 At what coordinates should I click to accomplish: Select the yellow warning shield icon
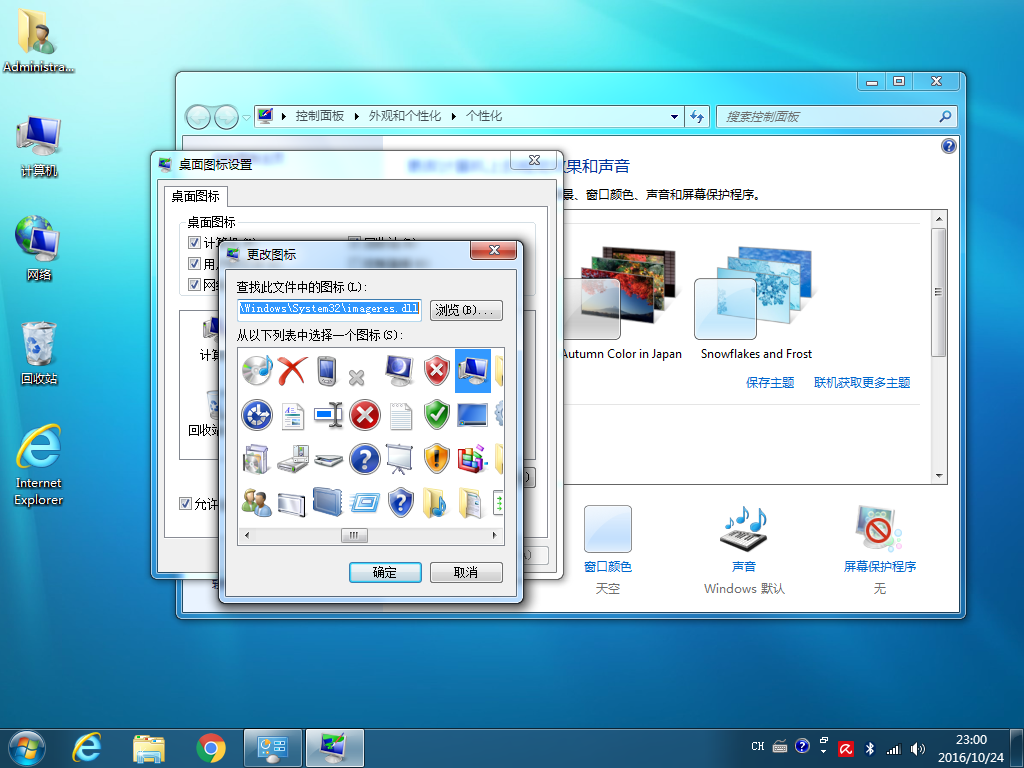click(x=436, y=459)
